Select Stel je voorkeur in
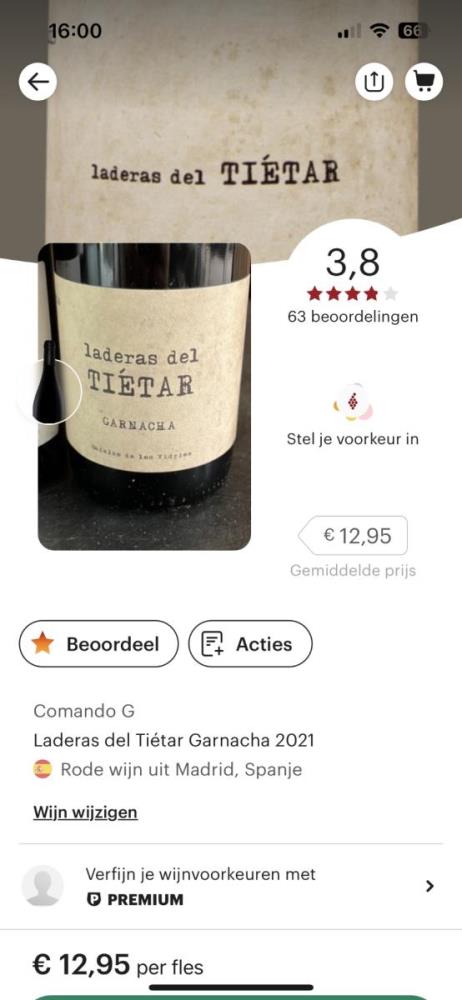This screenshot has width=462, height=1000. tap(353, 439)
